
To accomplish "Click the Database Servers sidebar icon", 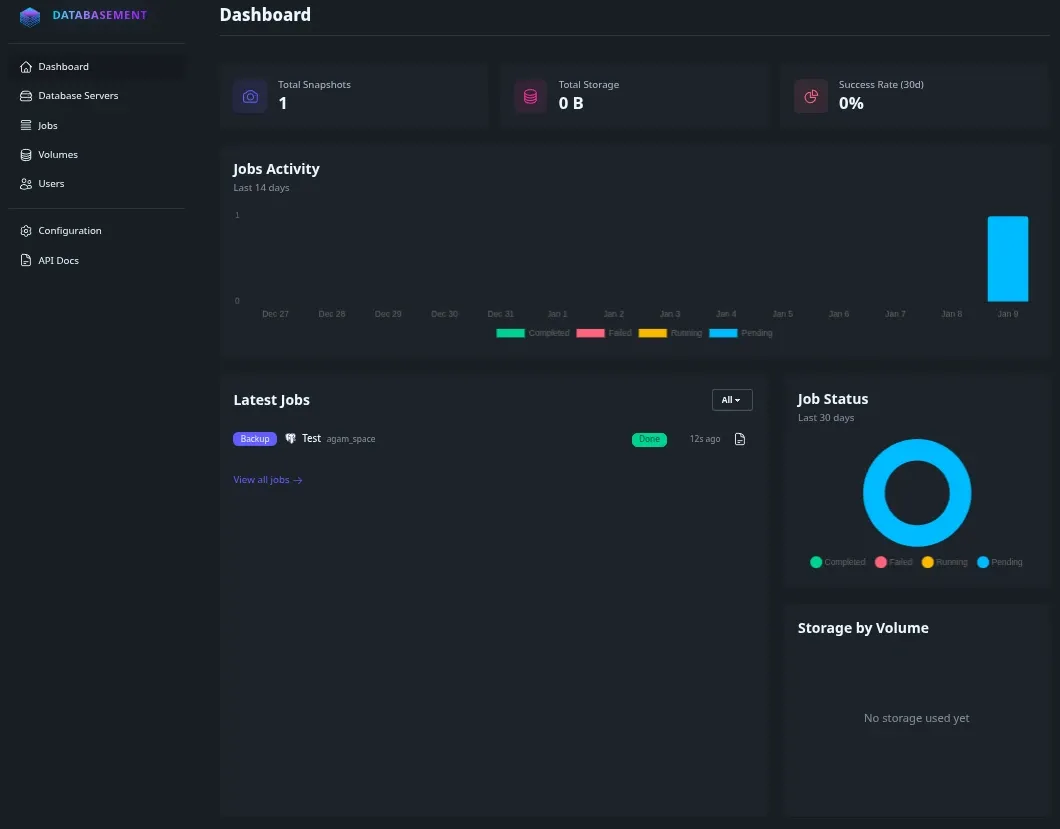I will click(26, 96).
